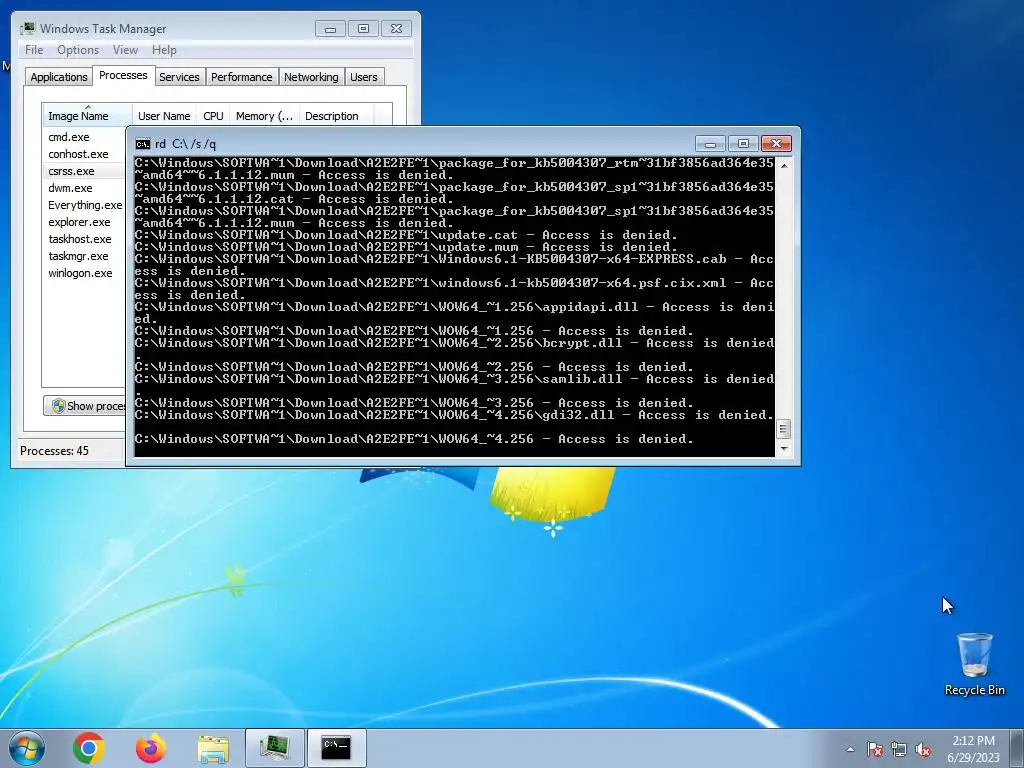Image resolution: width=1024 pixels, height=768 pixels.
Task: Sort processes by User Name column
Action: (x=164, y=116)
